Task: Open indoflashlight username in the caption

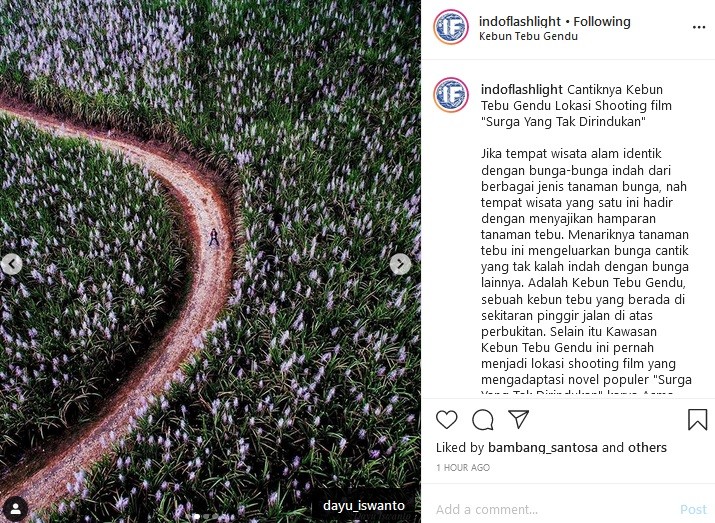Action: (522, 90)
